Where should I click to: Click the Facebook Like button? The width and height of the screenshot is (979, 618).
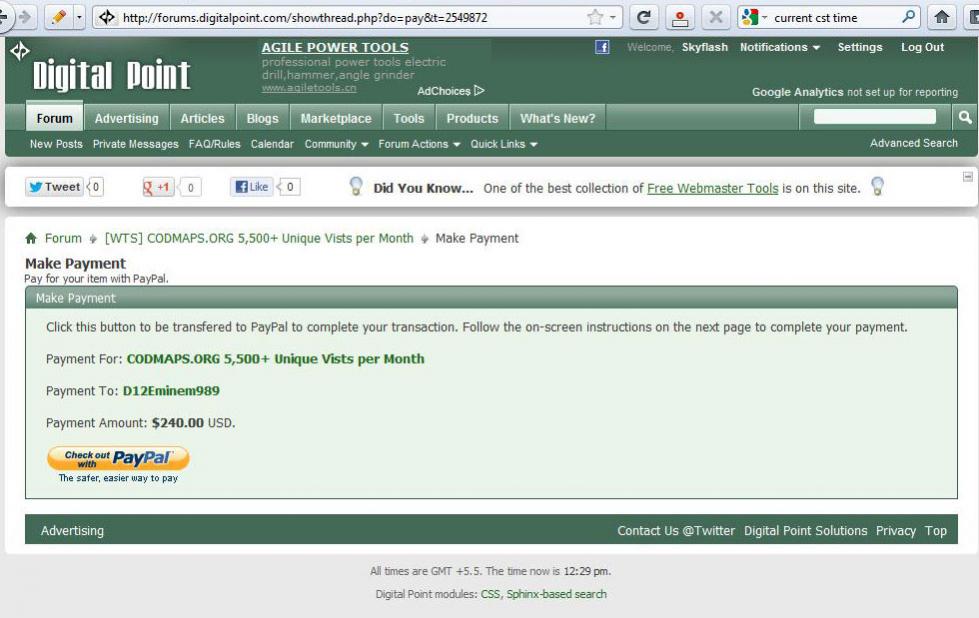(x=252, y=187)
